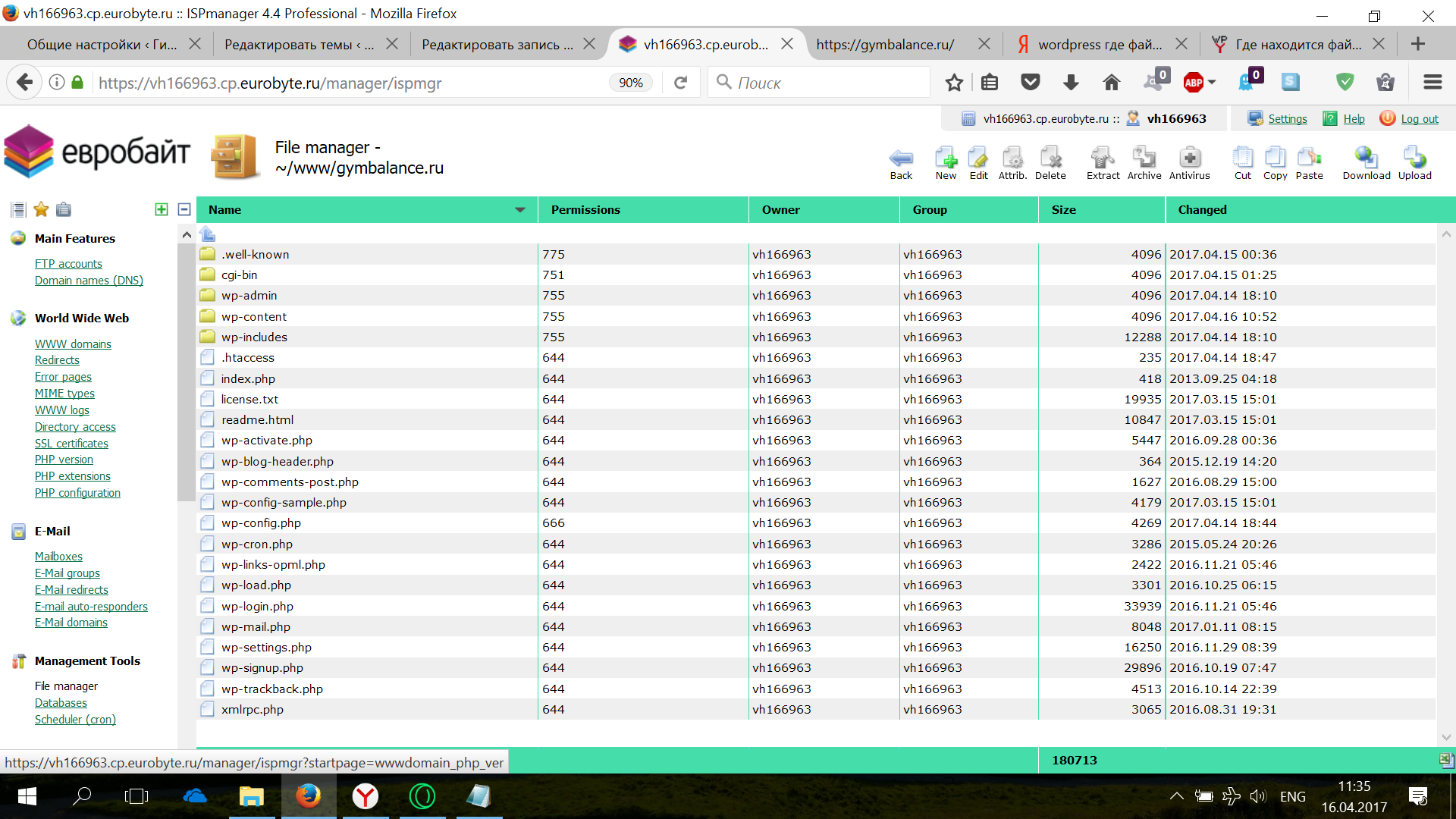The height and width of the screenshot is (819, 1456).
Task: Open Windows Start menu
Action: pyautogui.click(x=27, y=796)
